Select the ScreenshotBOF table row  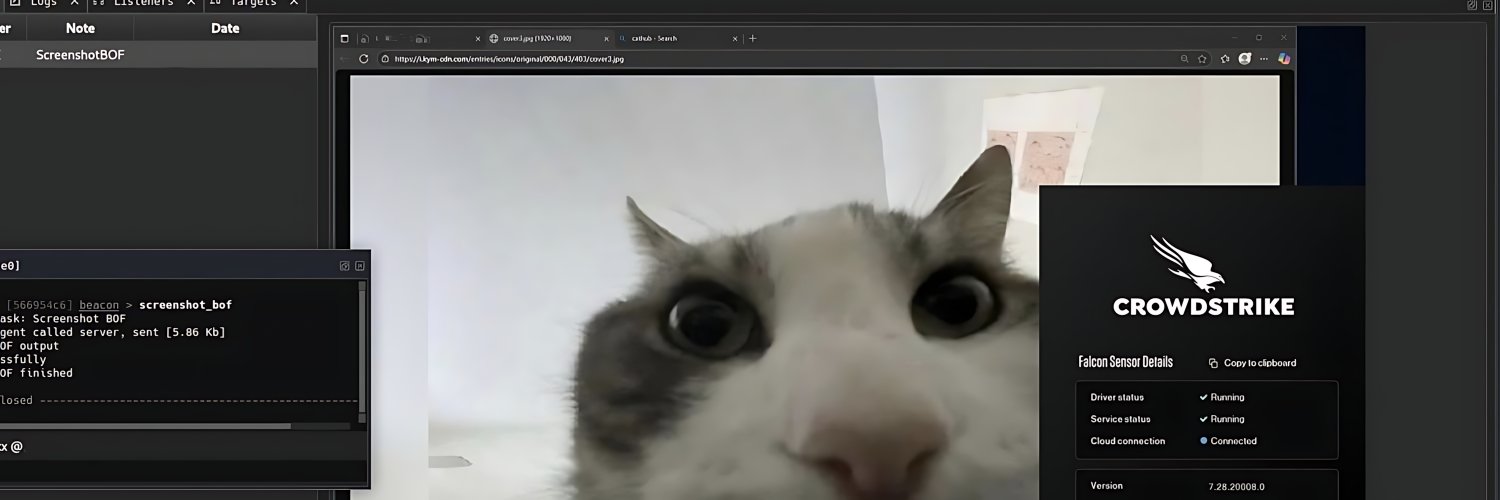point(80,55)
